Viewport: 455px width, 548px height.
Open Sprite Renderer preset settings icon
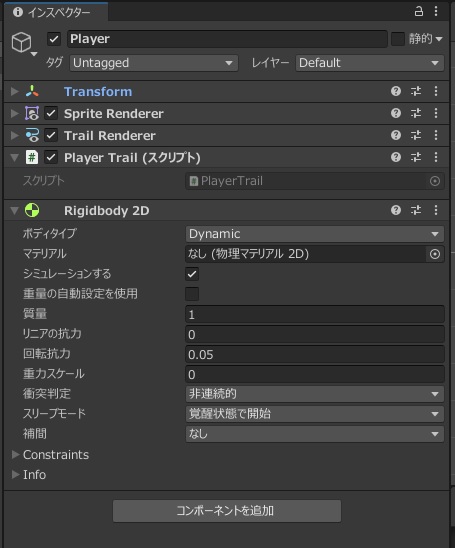[x=416, y=113]
